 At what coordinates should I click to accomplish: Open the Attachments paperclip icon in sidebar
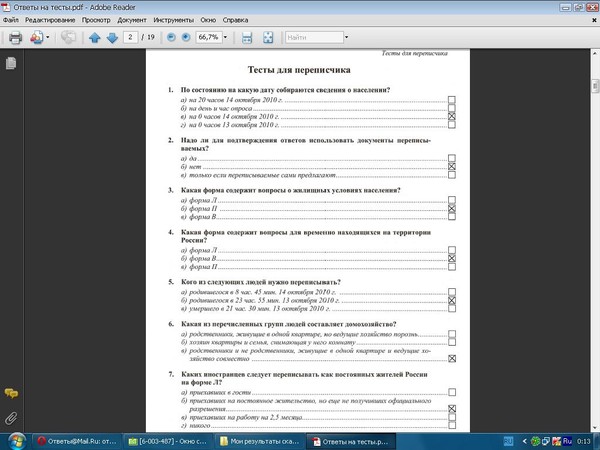click(11, 418)
